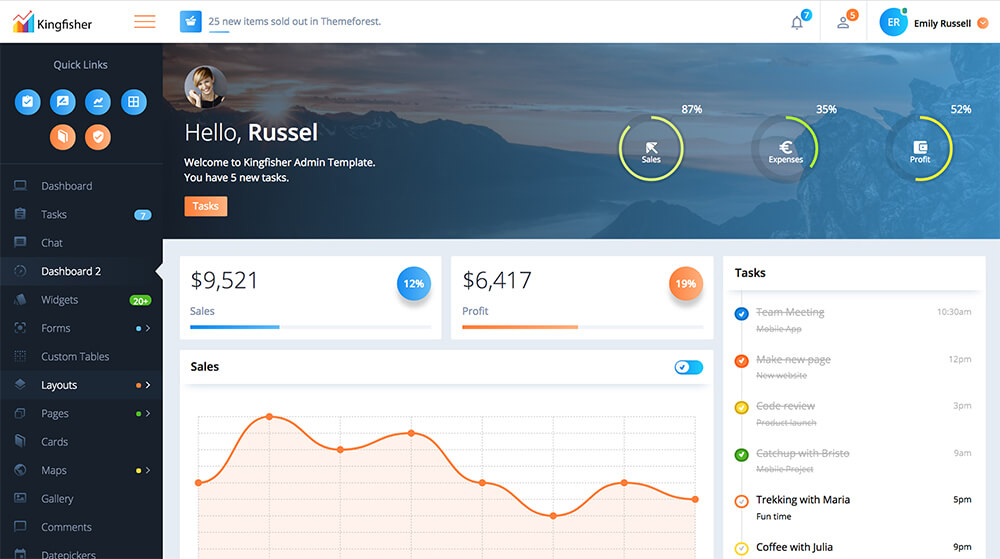Image resolution: width=1000 pixels, height=559 pixels.
Task: Open the chart line quick link icon
Action: click(98, 101)
